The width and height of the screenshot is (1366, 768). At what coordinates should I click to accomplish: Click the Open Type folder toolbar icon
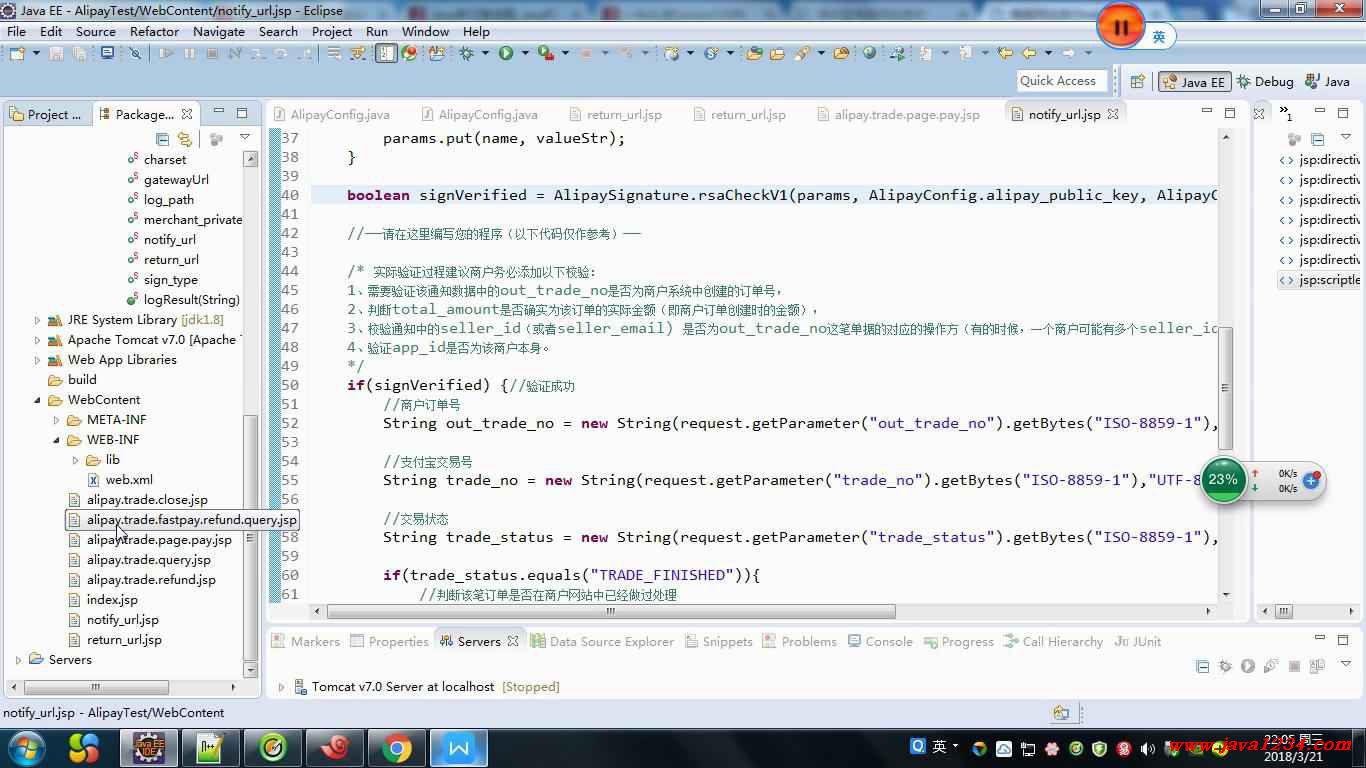[x=754, y=53]
